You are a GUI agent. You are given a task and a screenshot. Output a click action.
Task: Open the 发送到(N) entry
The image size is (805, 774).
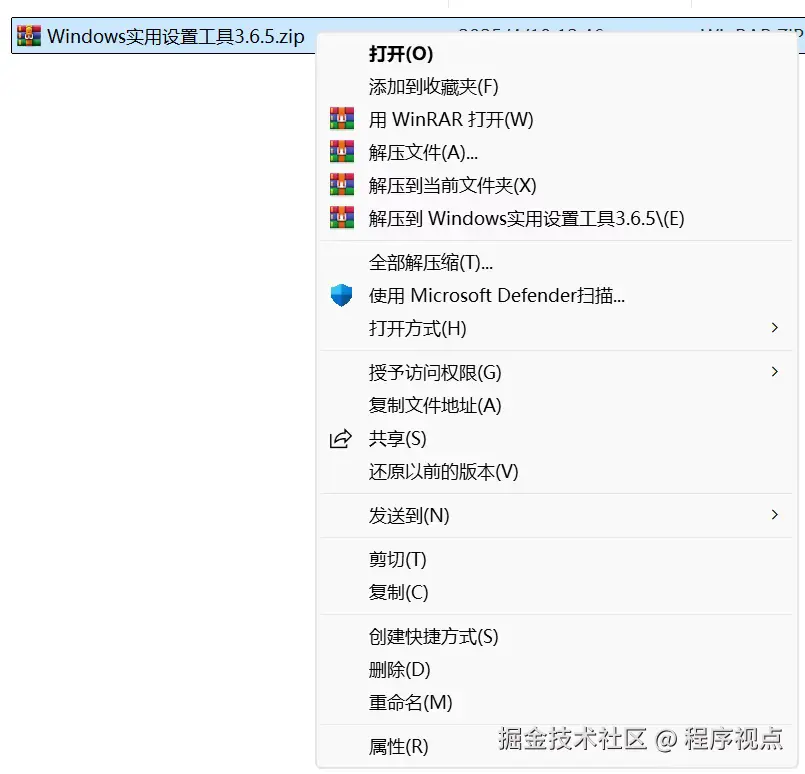click(x=556, y=515)
